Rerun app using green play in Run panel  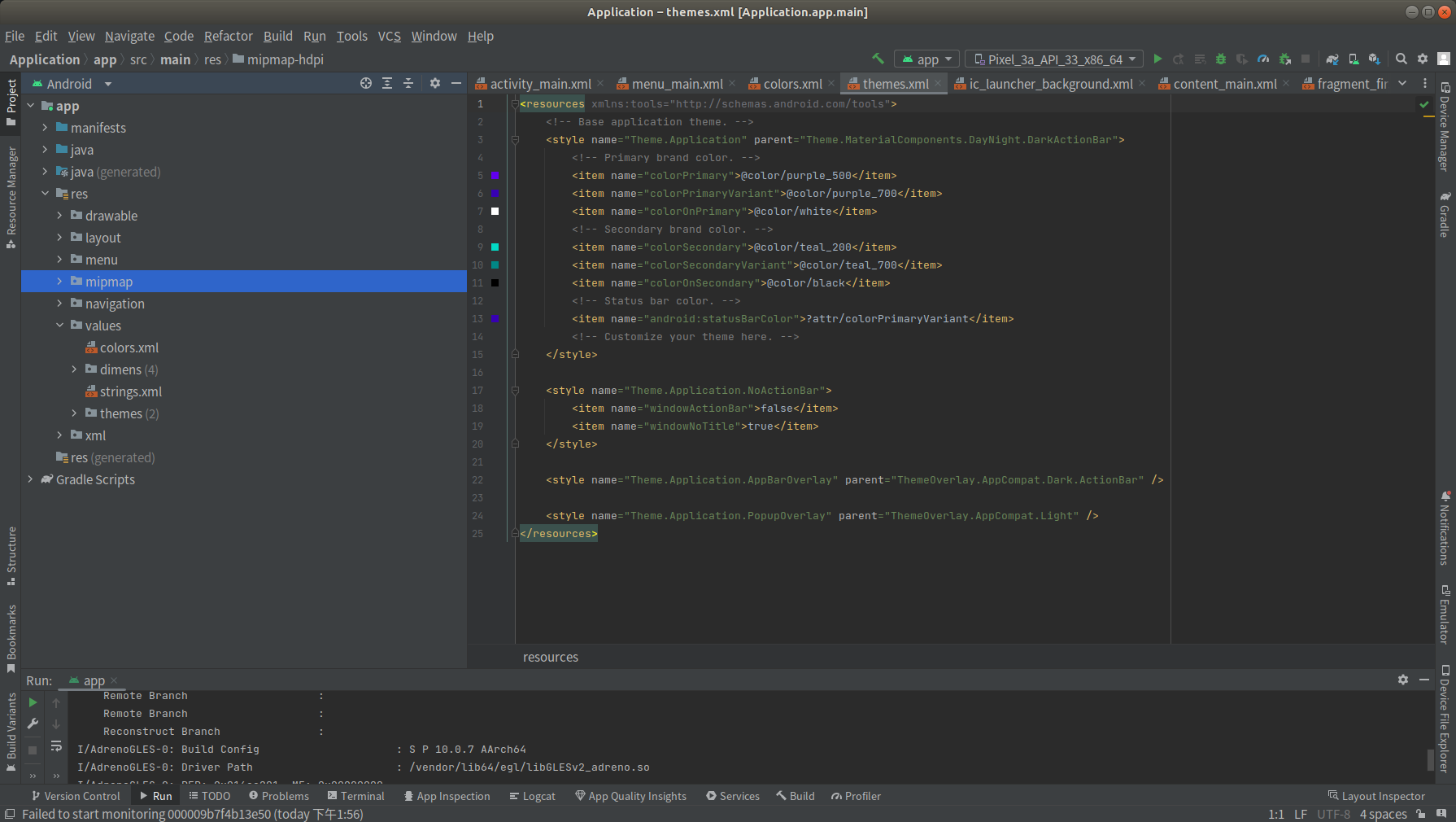point(33,702)
